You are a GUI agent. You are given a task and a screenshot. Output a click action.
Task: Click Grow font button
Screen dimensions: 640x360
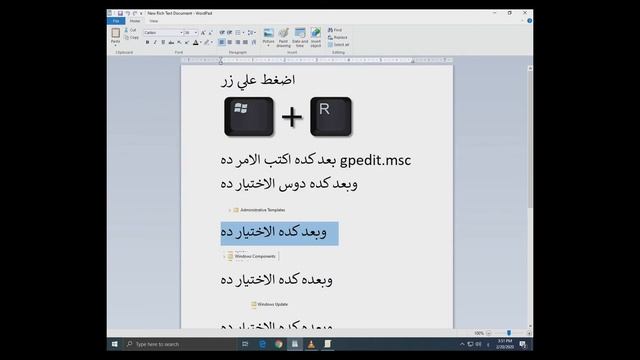[x=203, y=33]
